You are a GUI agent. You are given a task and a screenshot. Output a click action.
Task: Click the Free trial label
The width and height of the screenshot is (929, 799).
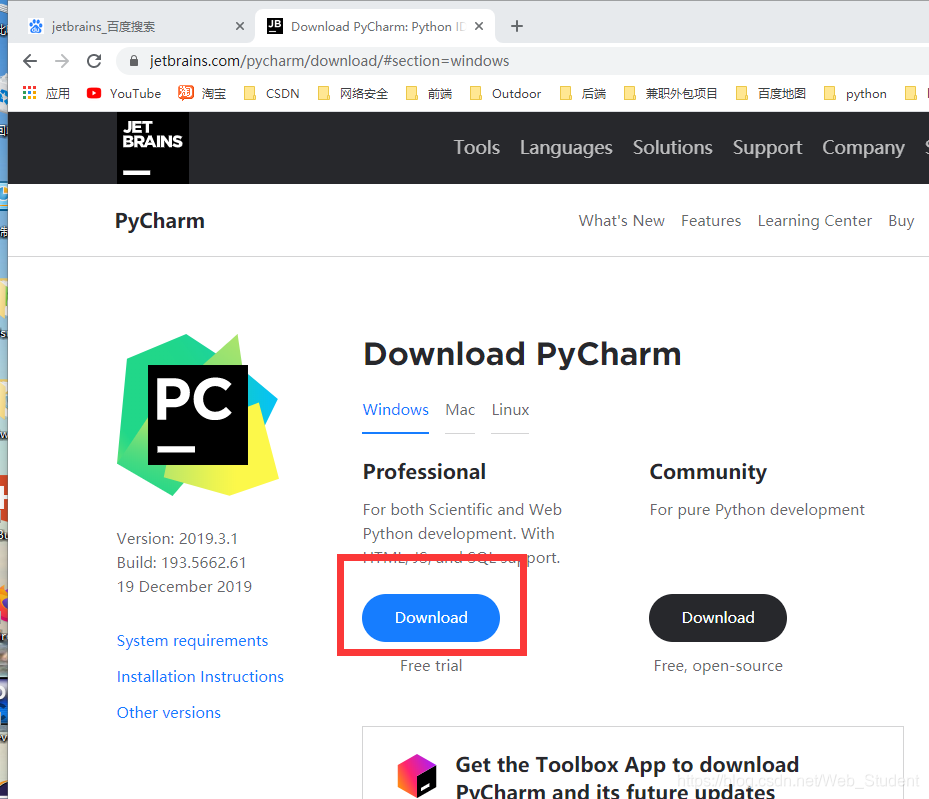point(431,666)
